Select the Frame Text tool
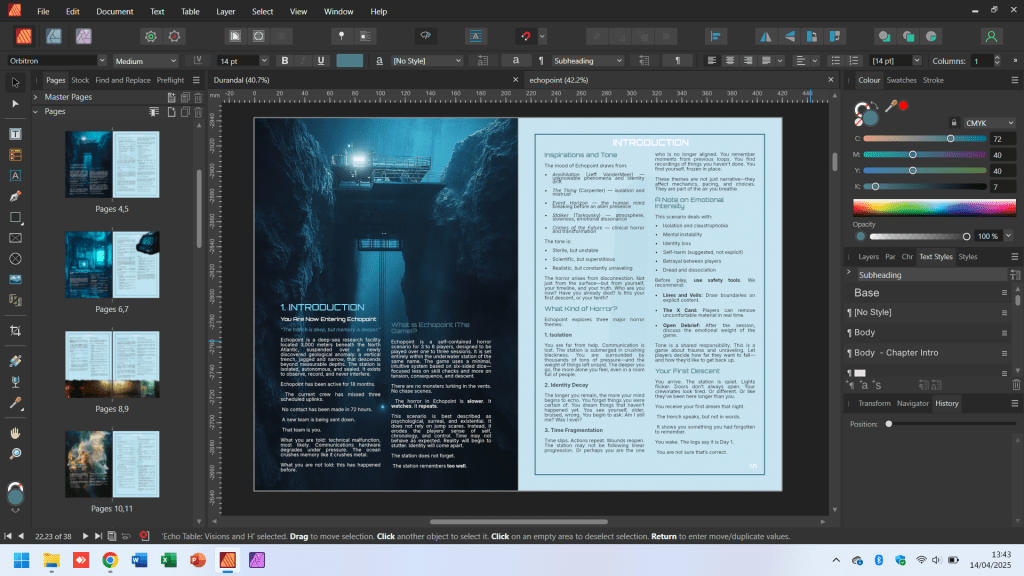This screenshot has height=576, width=1024. click(x=15, y=133)
